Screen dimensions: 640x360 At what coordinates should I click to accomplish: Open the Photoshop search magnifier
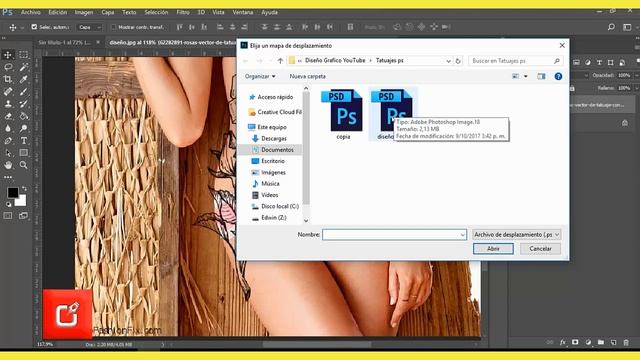pos(611,27)
